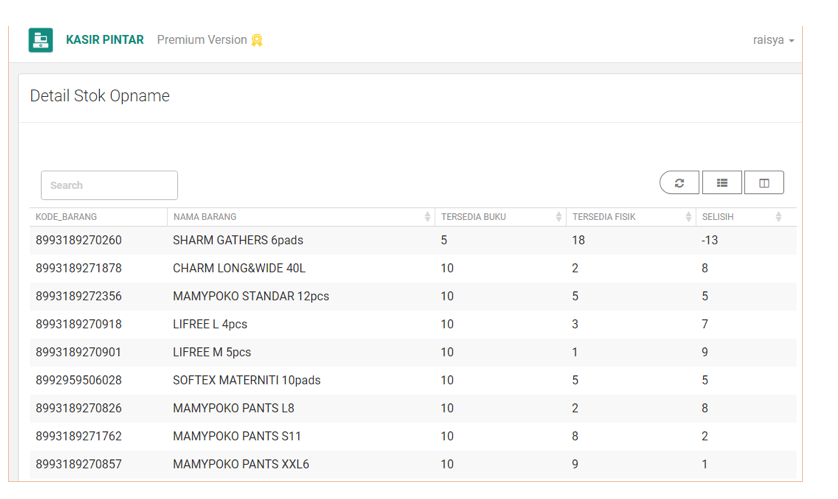Click LIFREE L 4pcs item name
The height and width of the screenshot is (499, 838).
(210, 324)
